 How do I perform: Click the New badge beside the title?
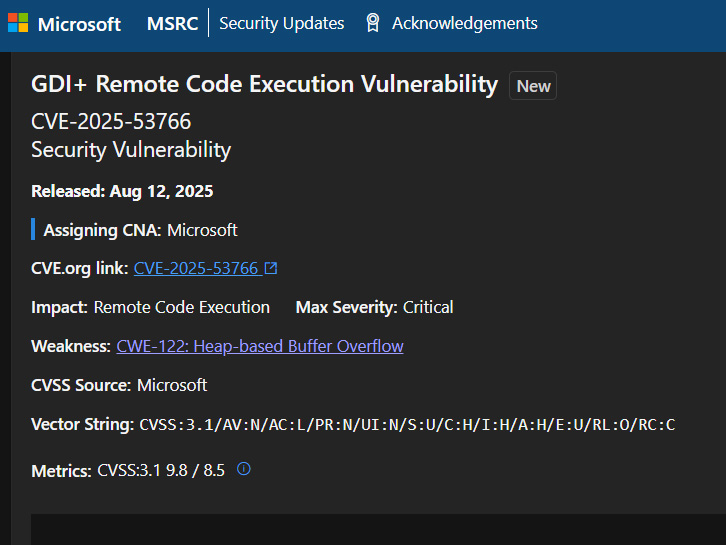(533, 86)
